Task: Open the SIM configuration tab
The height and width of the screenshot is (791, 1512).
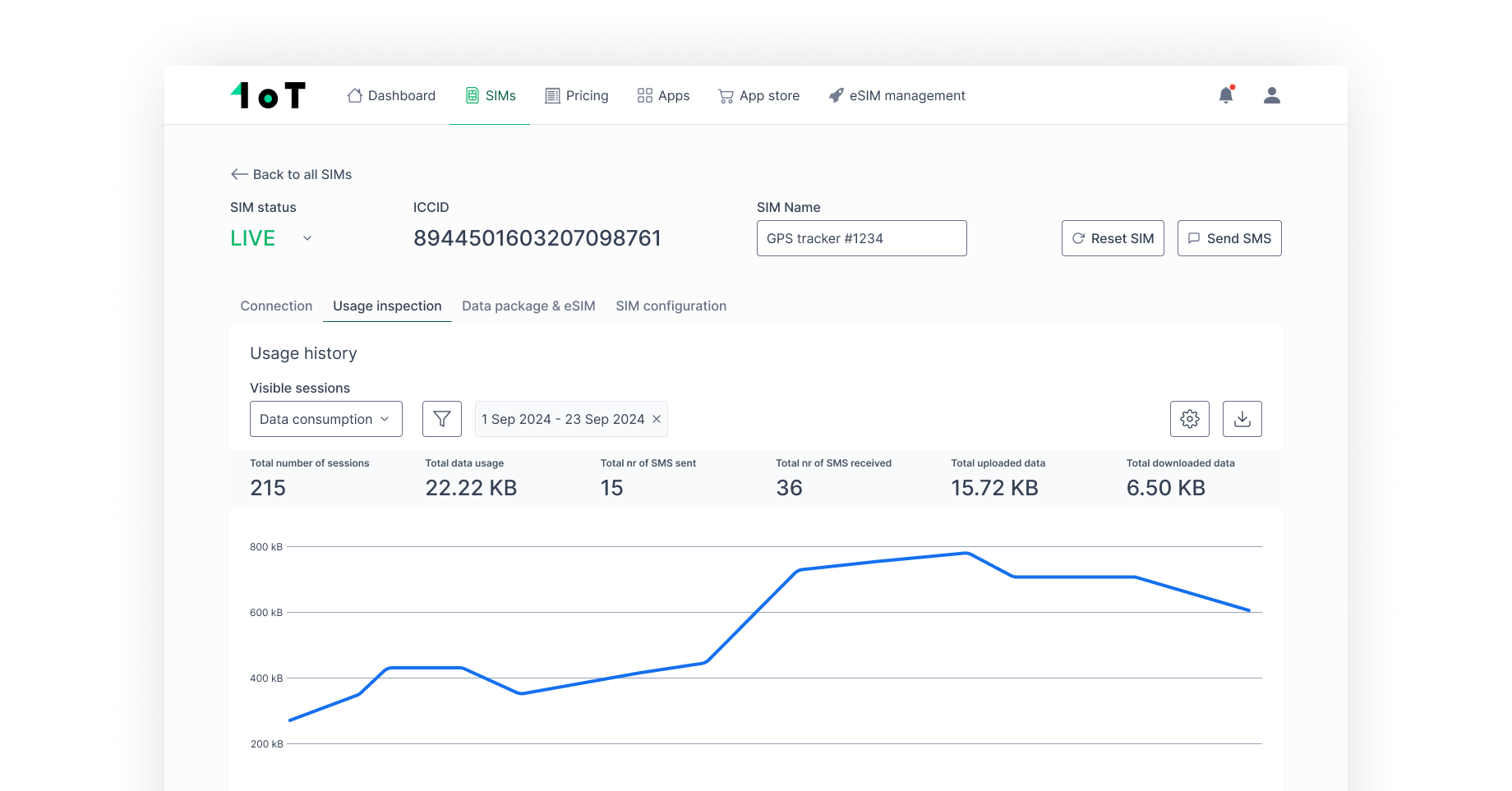Action: 671,306
